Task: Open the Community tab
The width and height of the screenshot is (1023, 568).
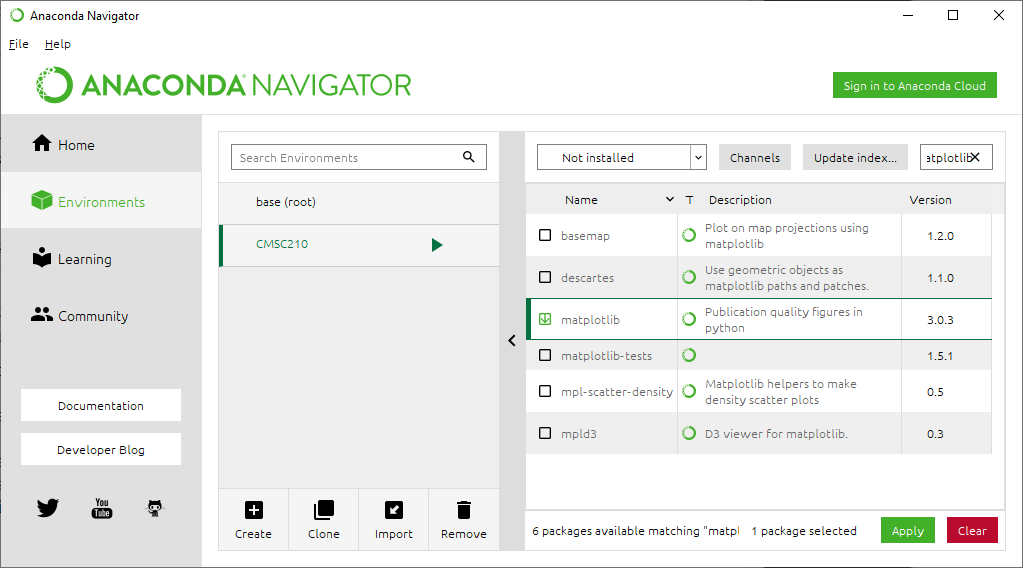Action: click(x=101, y=316)
